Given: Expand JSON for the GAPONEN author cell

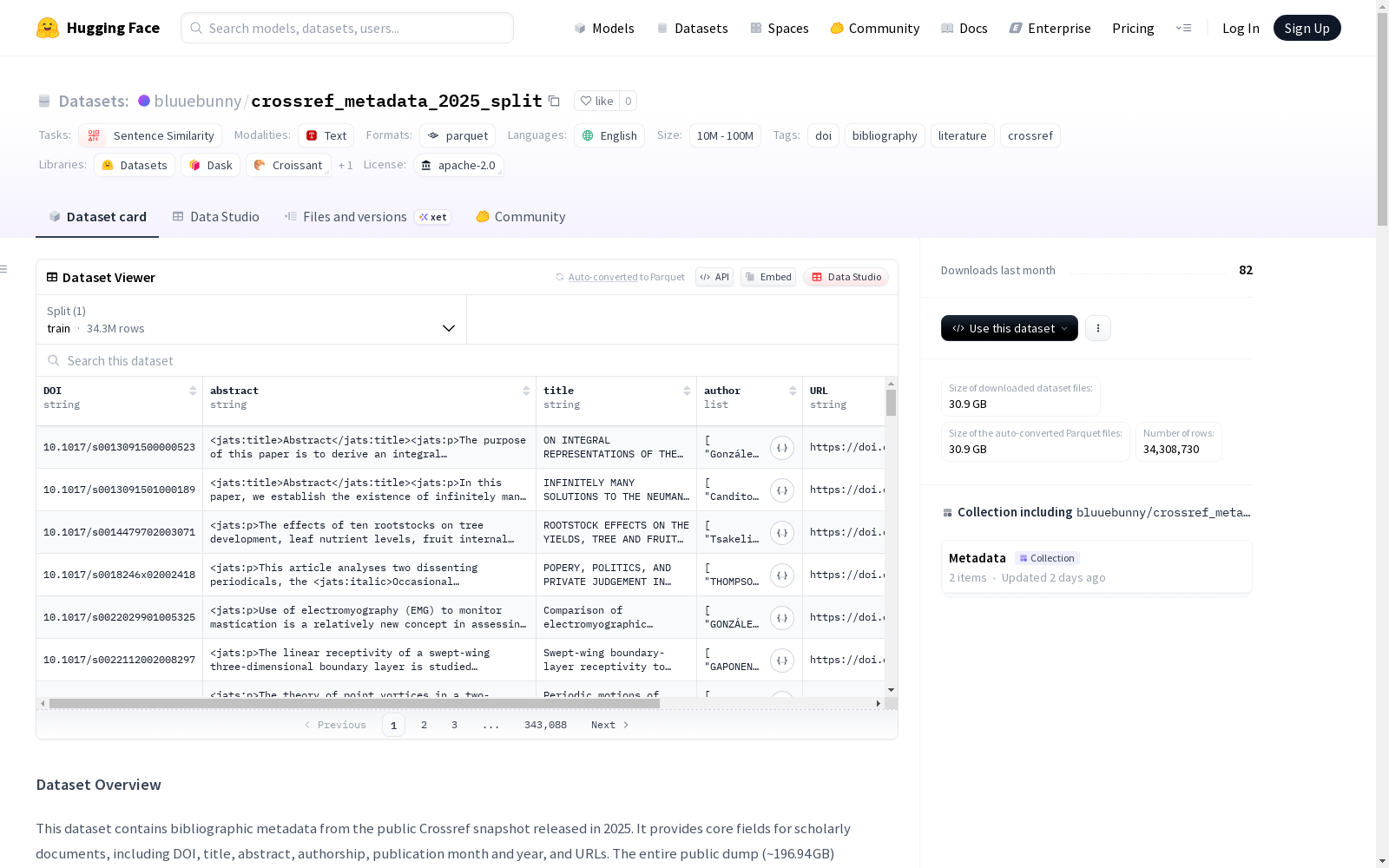Looking at the screenshot, I should pos(782,661).
